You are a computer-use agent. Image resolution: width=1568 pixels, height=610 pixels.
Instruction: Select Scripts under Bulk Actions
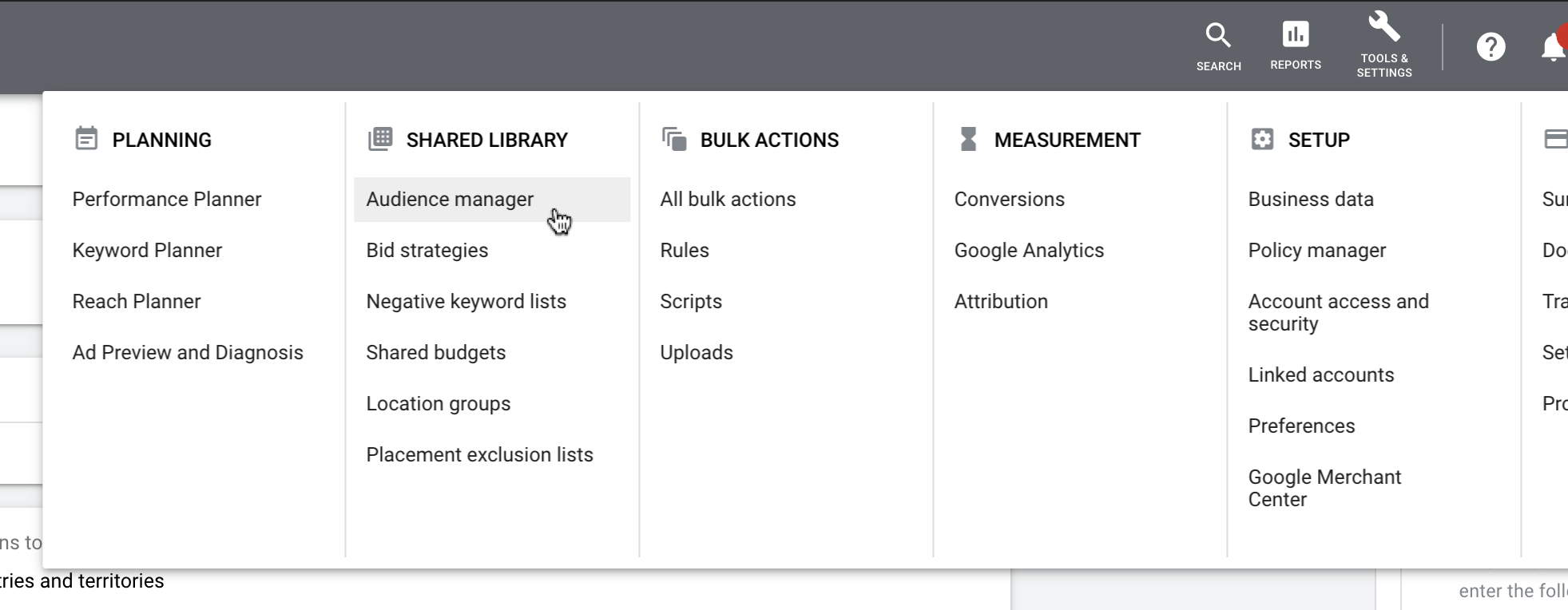pos(690,301)
